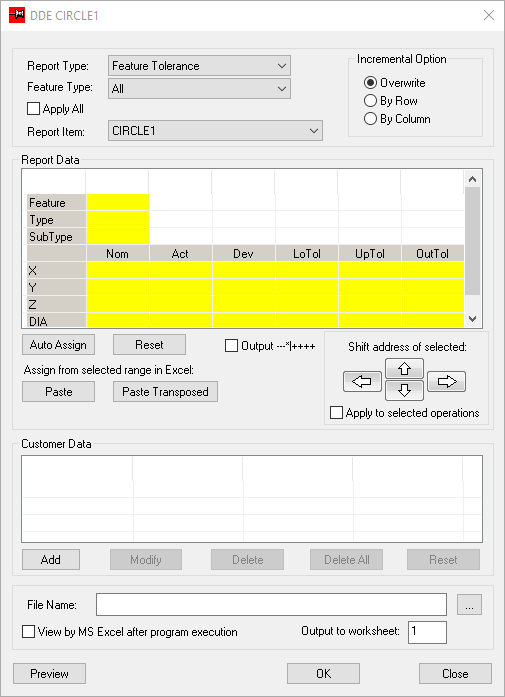Click the Report Data scroll down arrow
Image resolution: width=505 pixels, height=697 pixels.
[x=473, y=319]
